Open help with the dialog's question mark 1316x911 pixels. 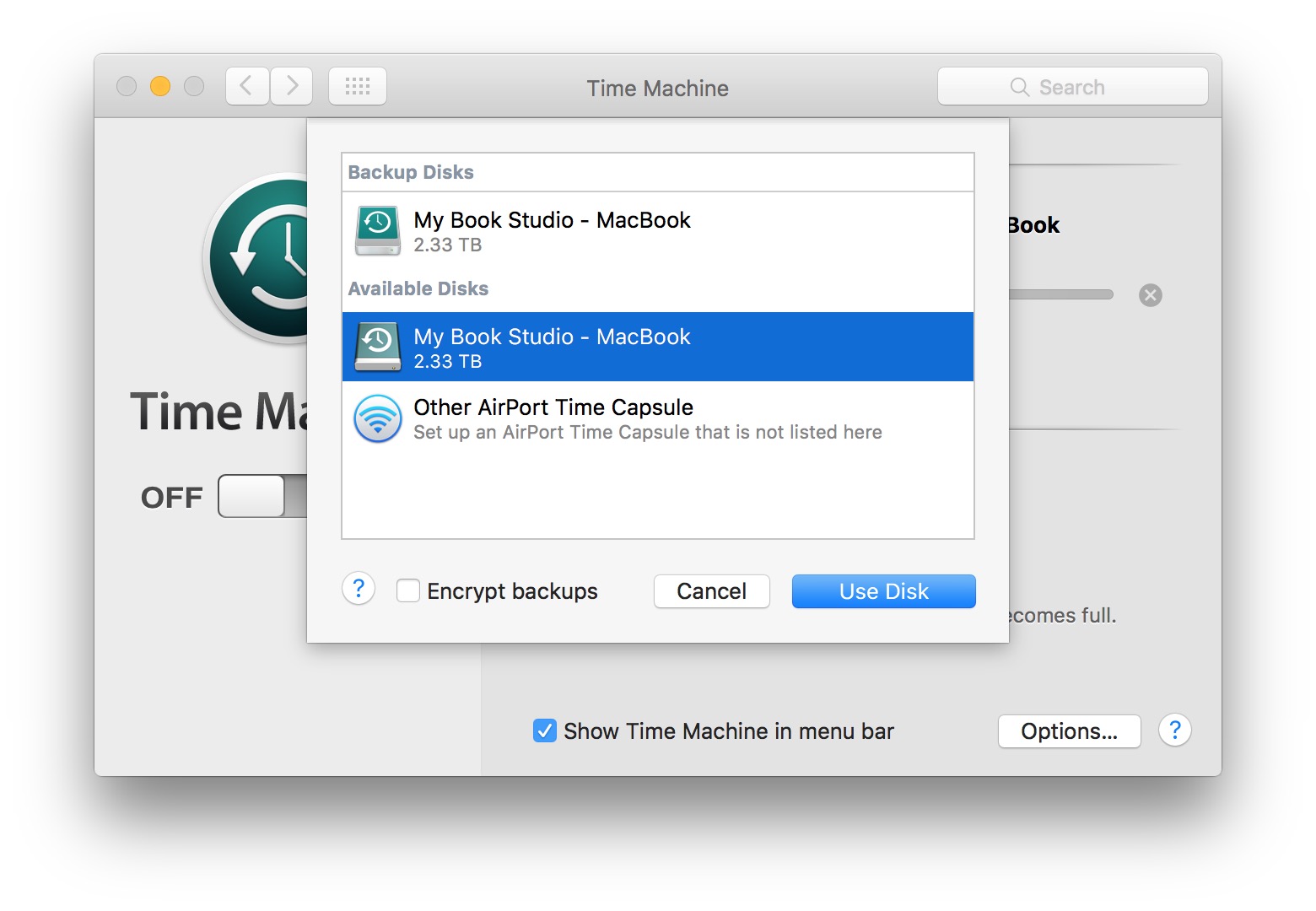359,589
